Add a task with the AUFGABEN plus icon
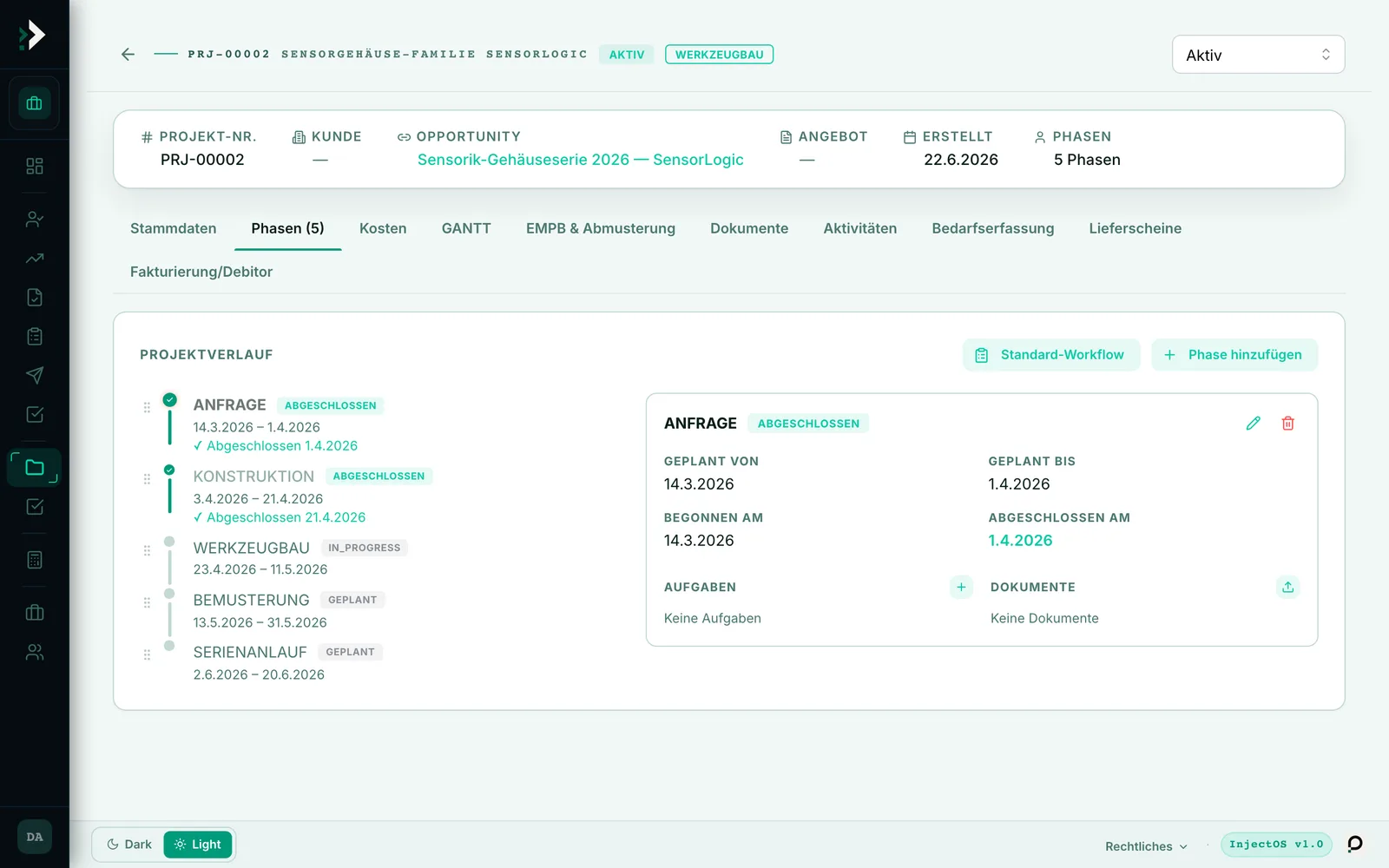The height and width of the screenshot is (868, 1389). [961, 587]
